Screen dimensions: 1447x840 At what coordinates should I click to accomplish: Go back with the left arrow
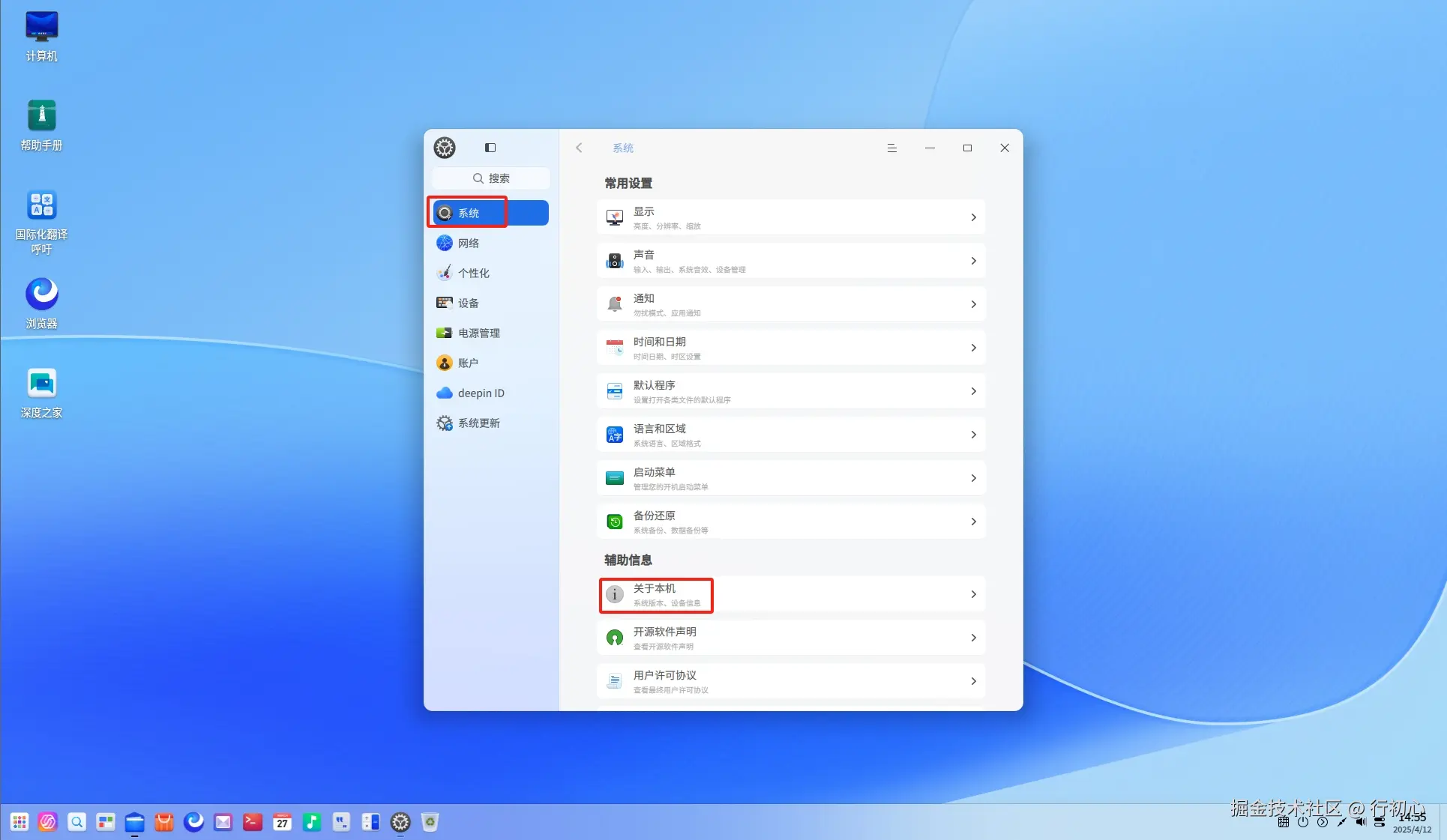tap(579, 148)
